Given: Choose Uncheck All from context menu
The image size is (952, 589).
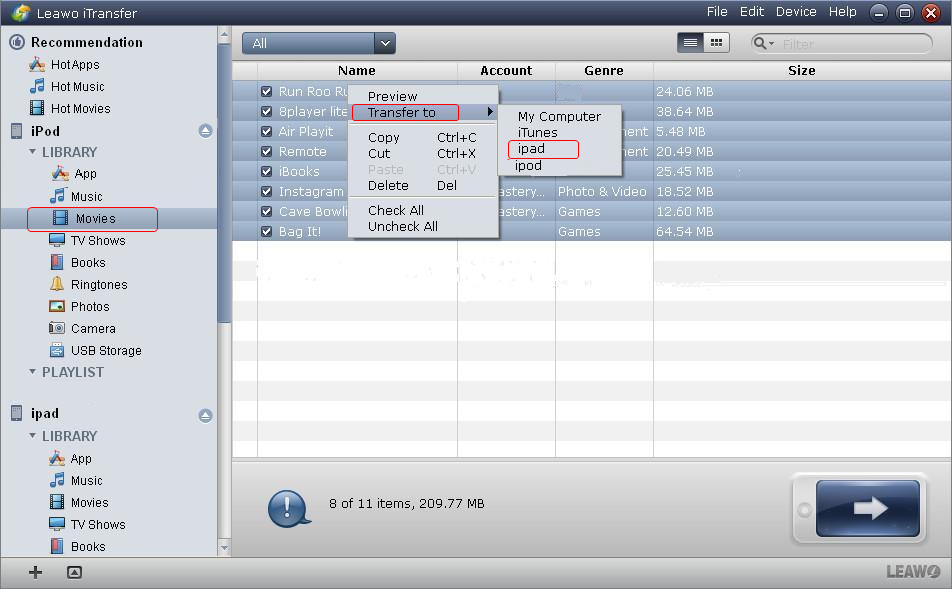Looking at the screenshot, I should [403, 226].
